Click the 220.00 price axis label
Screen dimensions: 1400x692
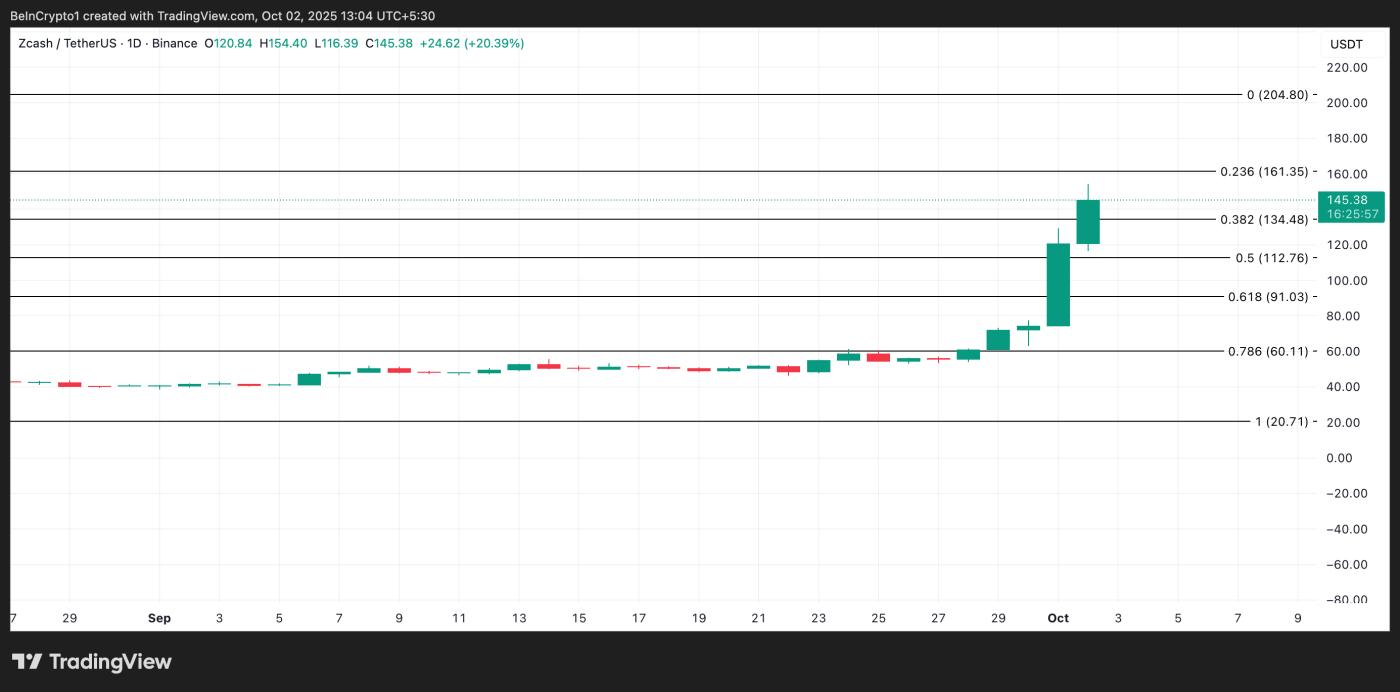pos(1346,67)
